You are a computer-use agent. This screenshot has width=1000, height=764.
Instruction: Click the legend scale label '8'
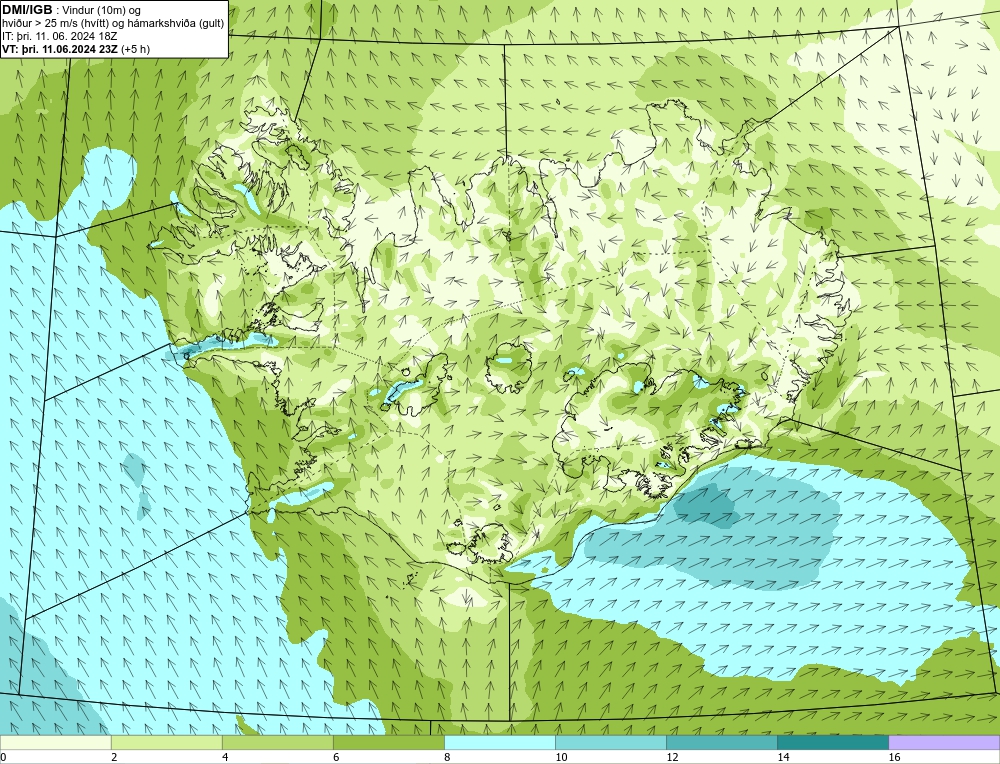click(447, 757)
